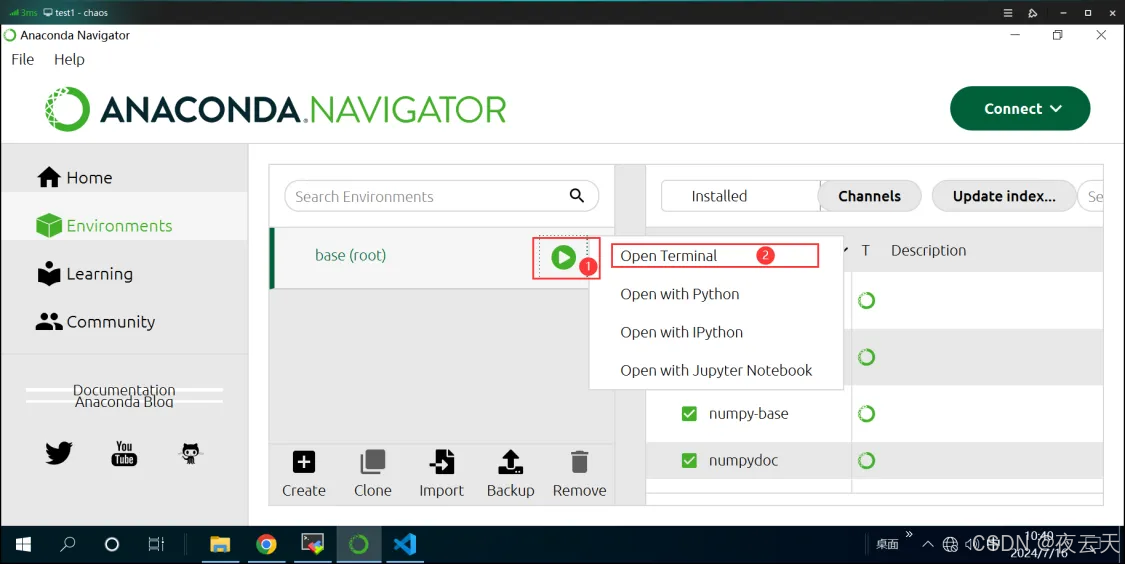Choose Open with Jupyter Notebook
1125x564 pixels.
pyautogui.click(x=716, y=370)
